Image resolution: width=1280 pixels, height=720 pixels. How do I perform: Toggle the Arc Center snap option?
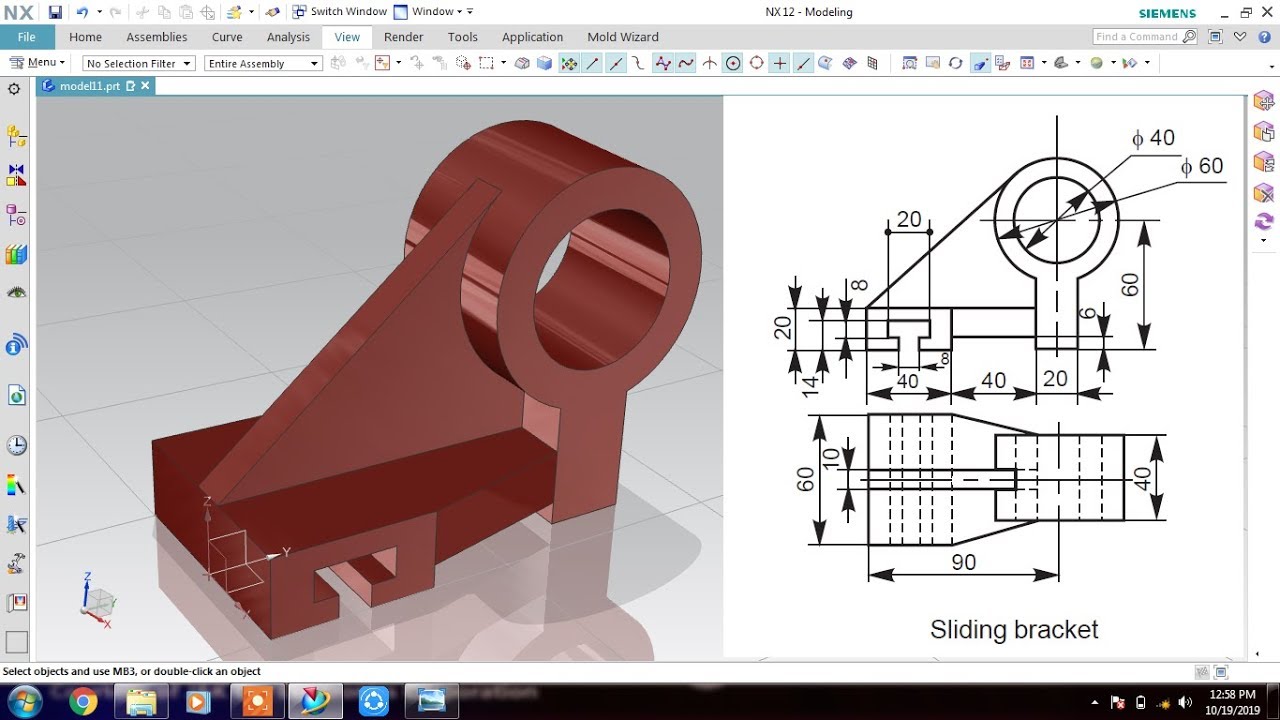point(733,63)
